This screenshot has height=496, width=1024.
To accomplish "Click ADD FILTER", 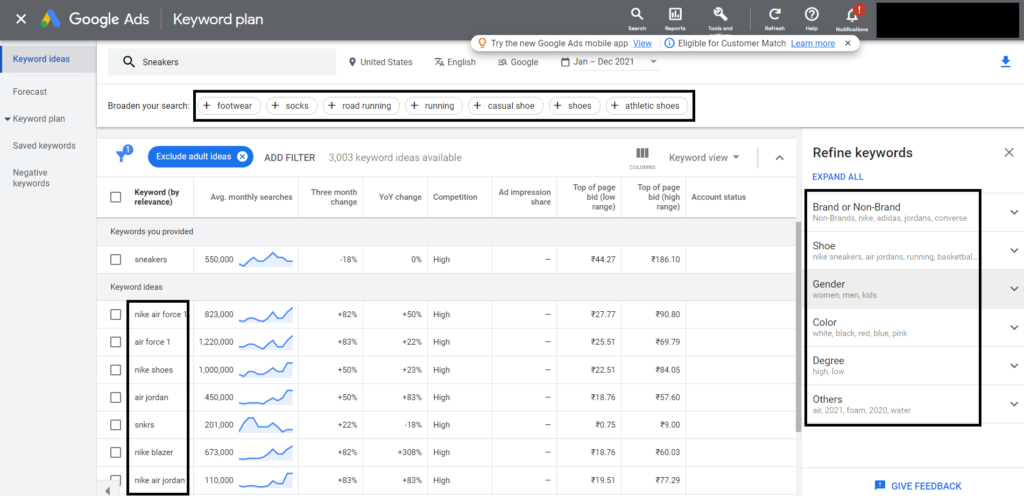I will coord(289,157).
